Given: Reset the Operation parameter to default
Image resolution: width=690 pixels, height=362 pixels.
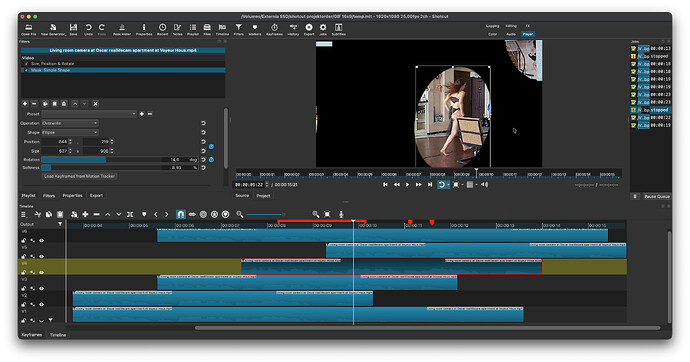Looking at the screenshot, I should pyautogui.click(x=203, y=124).
